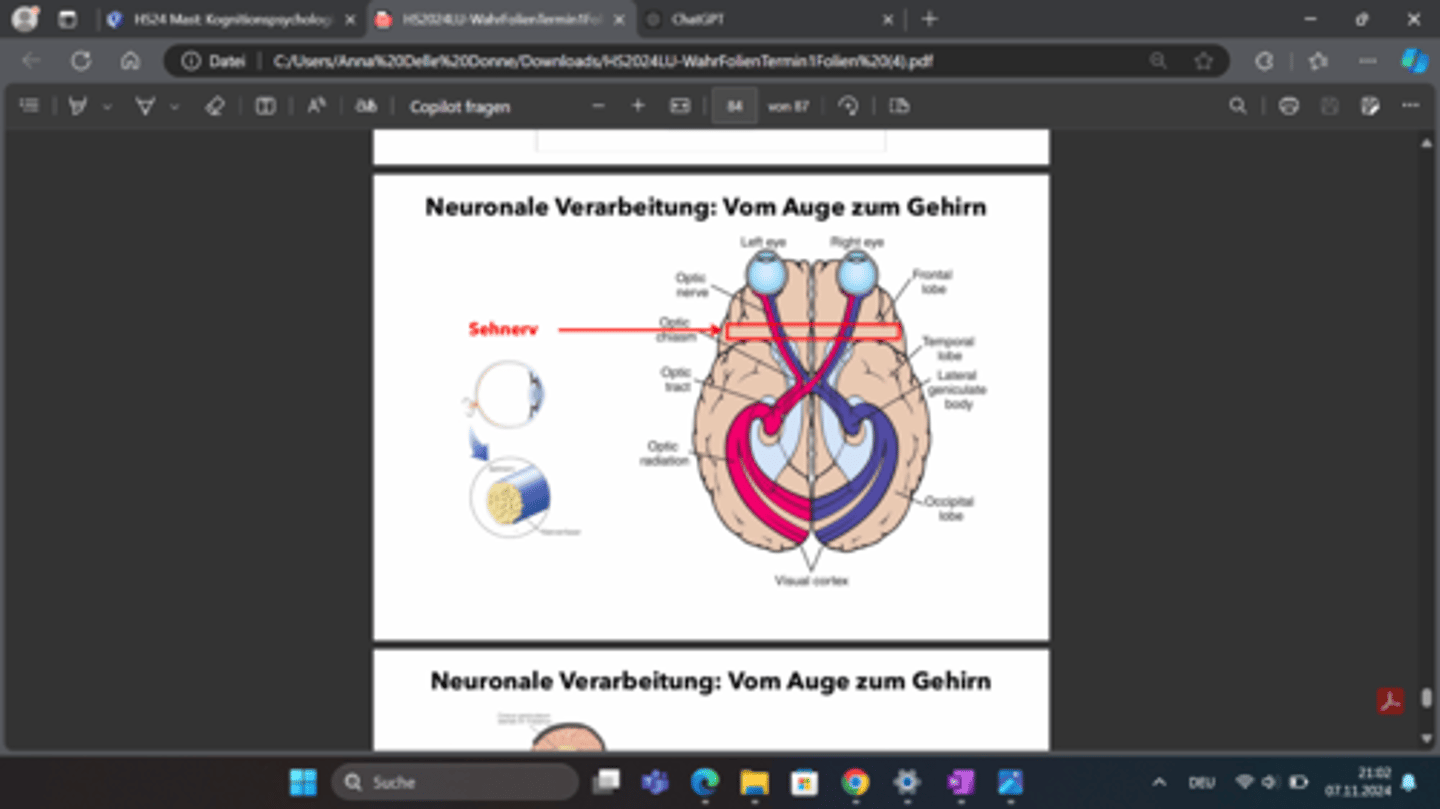Click the address bar with PDF file path
The width and height of the screenshot is (1440, 809).
point(603,61)
